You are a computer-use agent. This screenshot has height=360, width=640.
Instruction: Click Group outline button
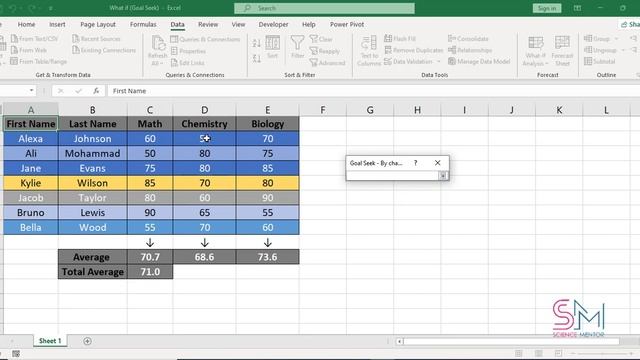(597, 39)
